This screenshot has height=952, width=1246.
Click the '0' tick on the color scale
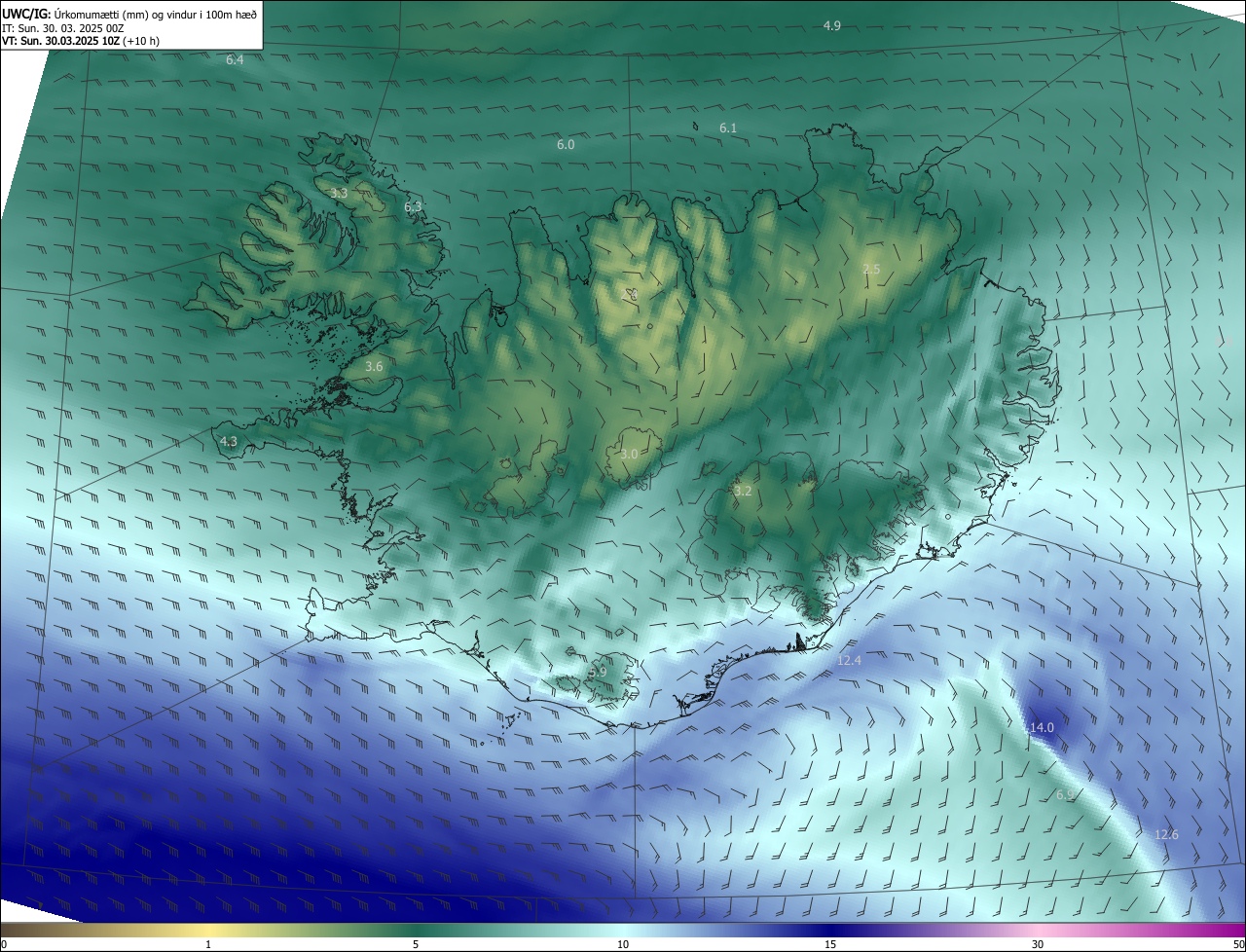tap(4, 945)
